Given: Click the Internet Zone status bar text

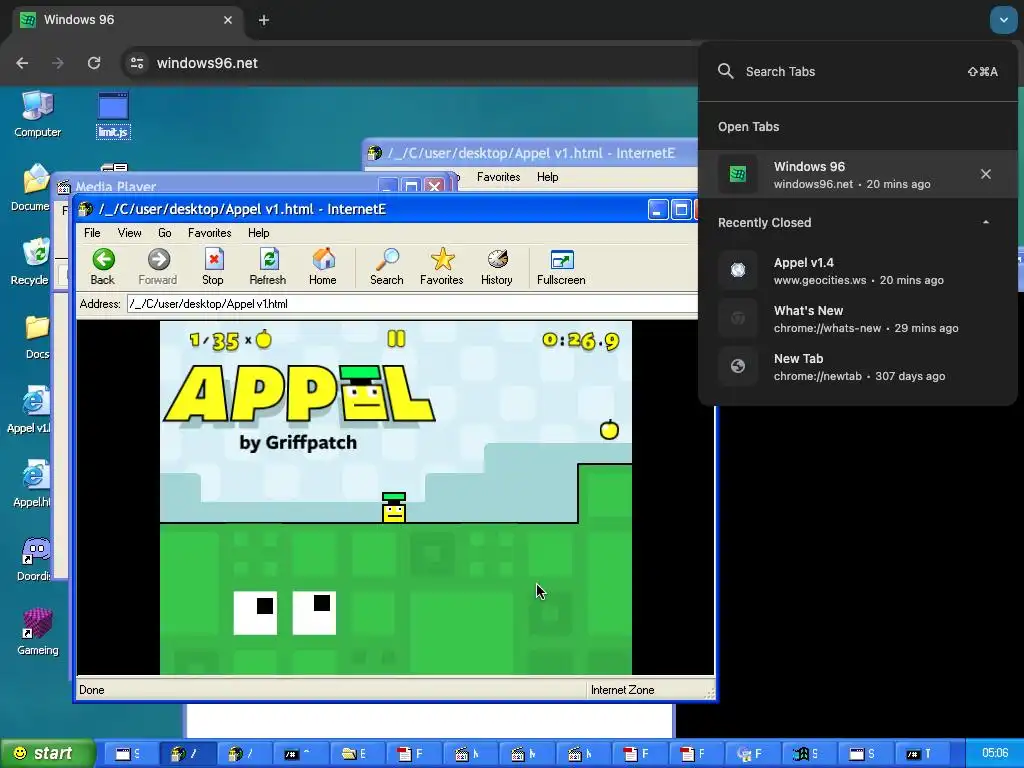Looking at the screenshot, I should point(622,690).
